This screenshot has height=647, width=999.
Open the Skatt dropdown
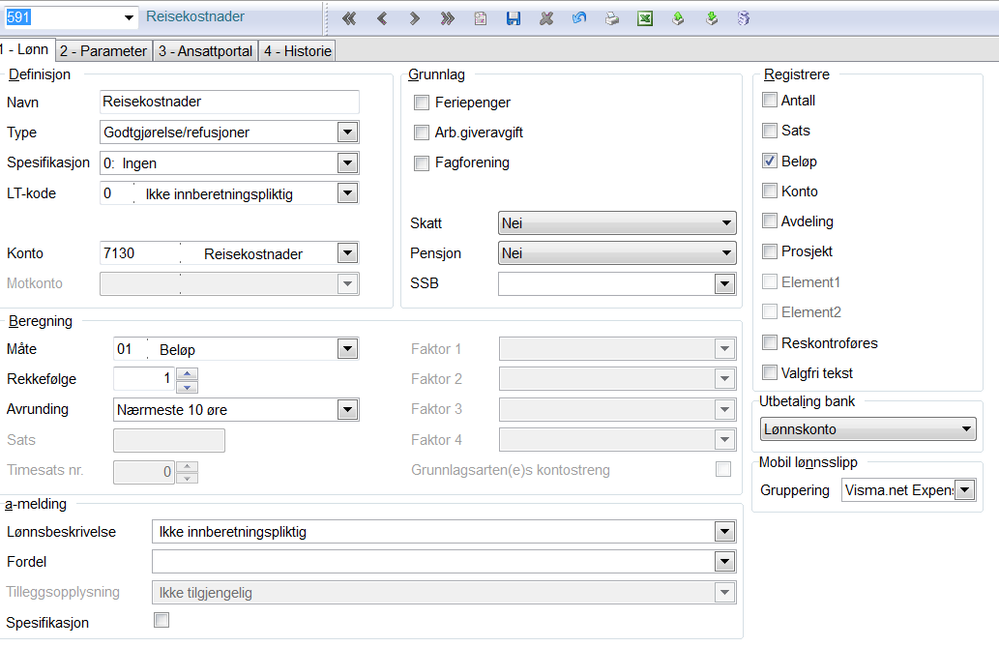click(x=726, y=223)
